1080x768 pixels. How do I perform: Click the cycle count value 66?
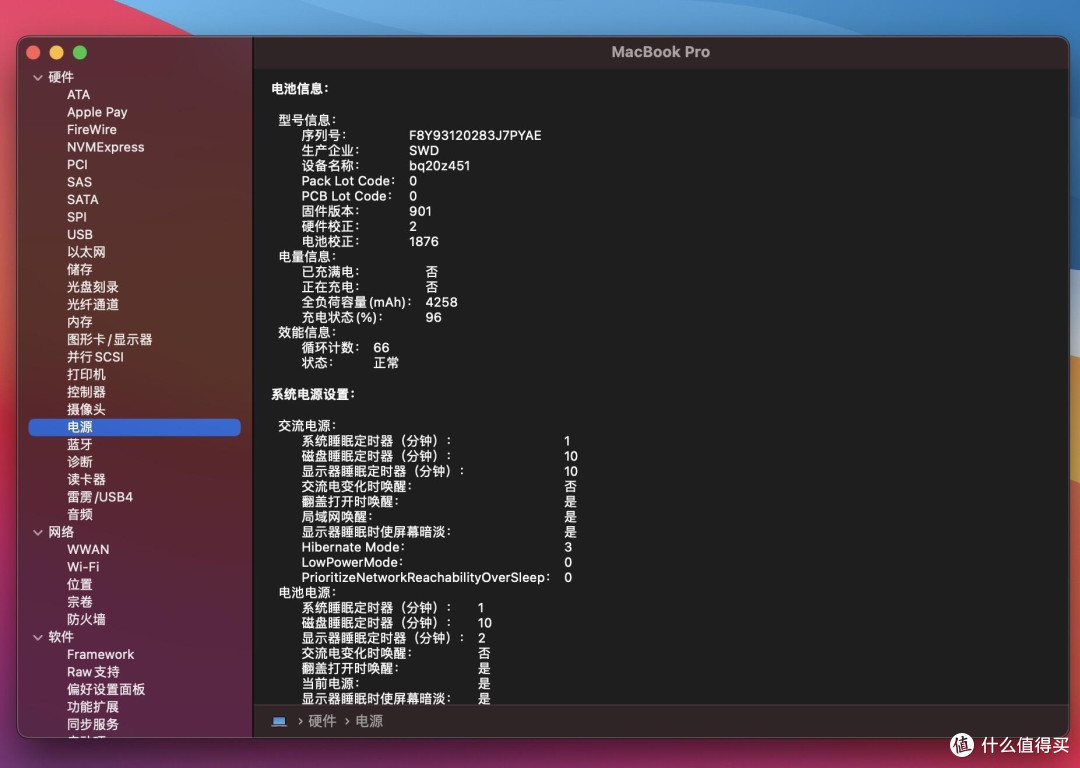point(381,348)
